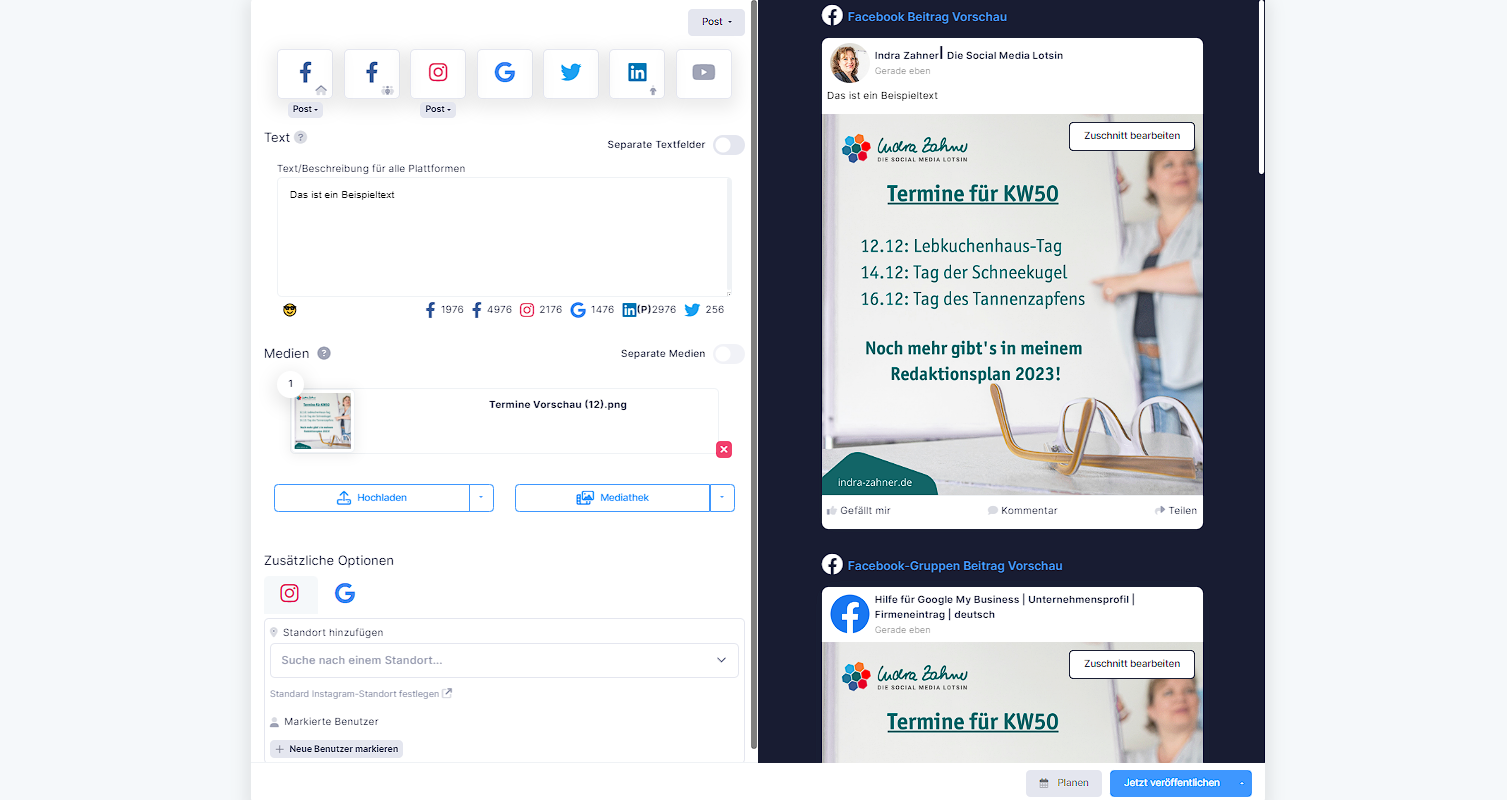
Task: Expand the Mediathek dropdown arrow
Action: [722, 498]
